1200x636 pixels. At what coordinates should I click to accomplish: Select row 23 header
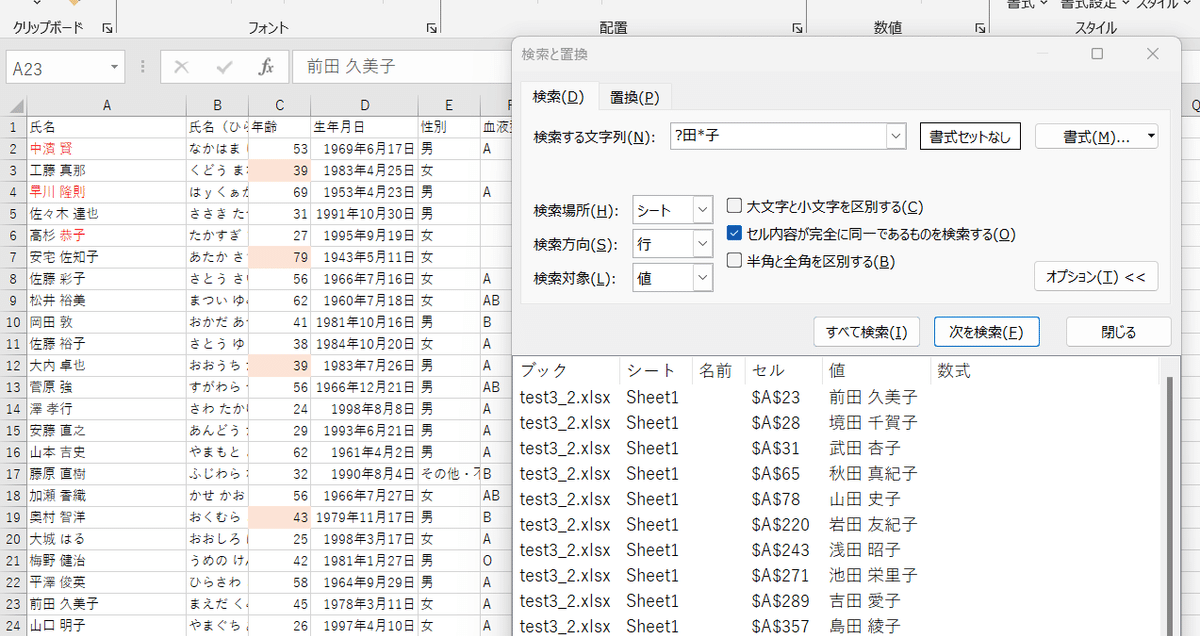point(13,603)
